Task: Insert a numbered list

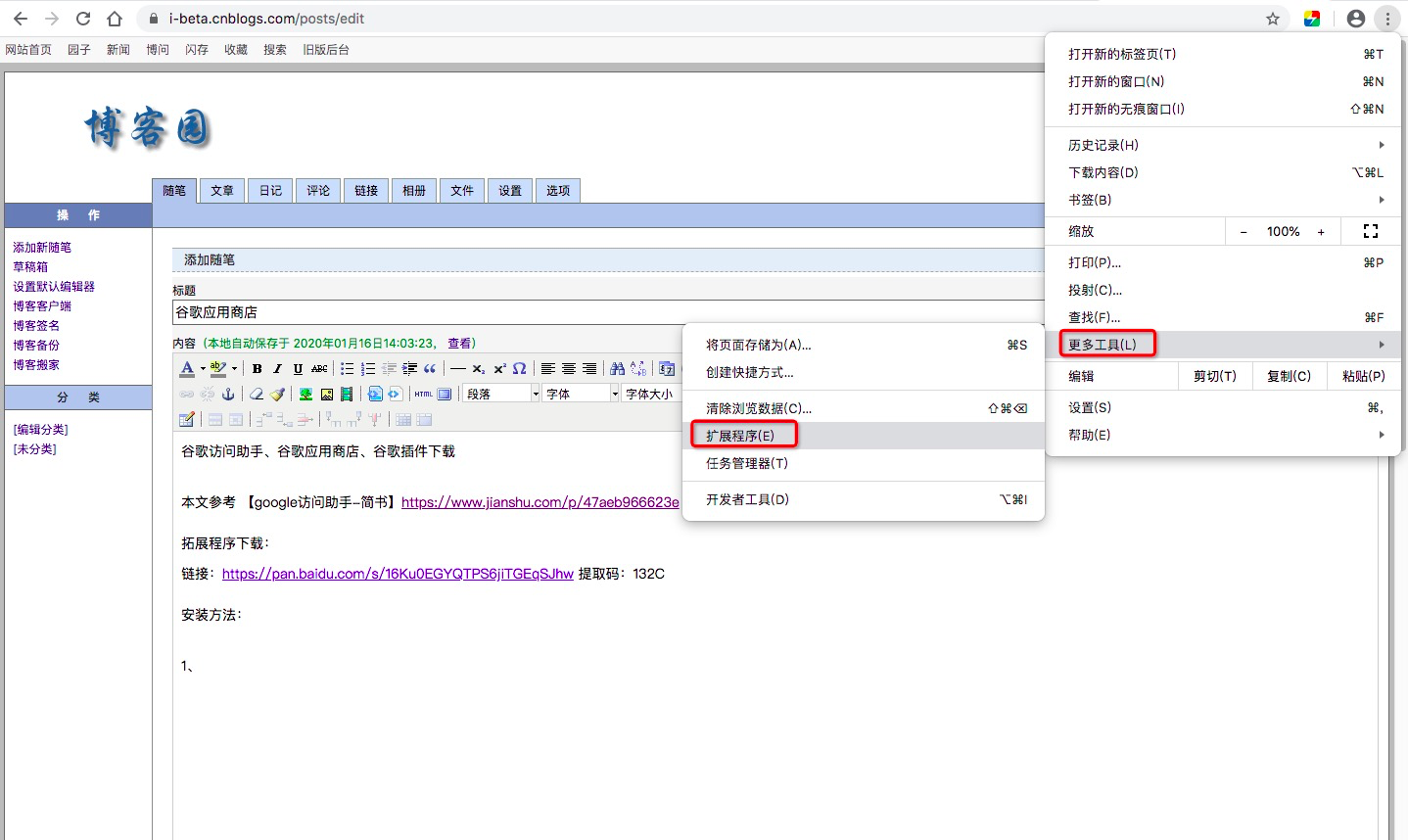Action: coord(368,369)
